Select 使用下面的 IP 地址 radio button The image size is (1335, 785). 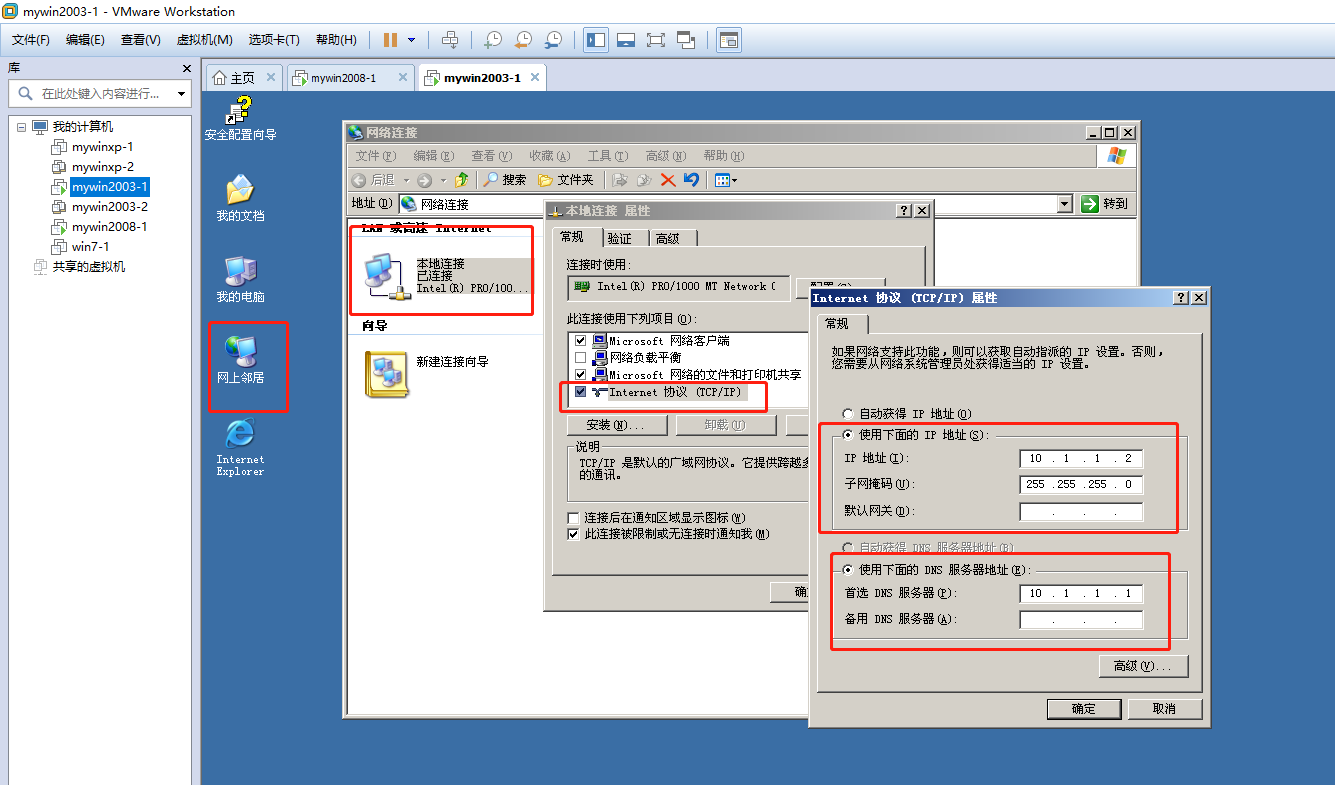[849, 435]
